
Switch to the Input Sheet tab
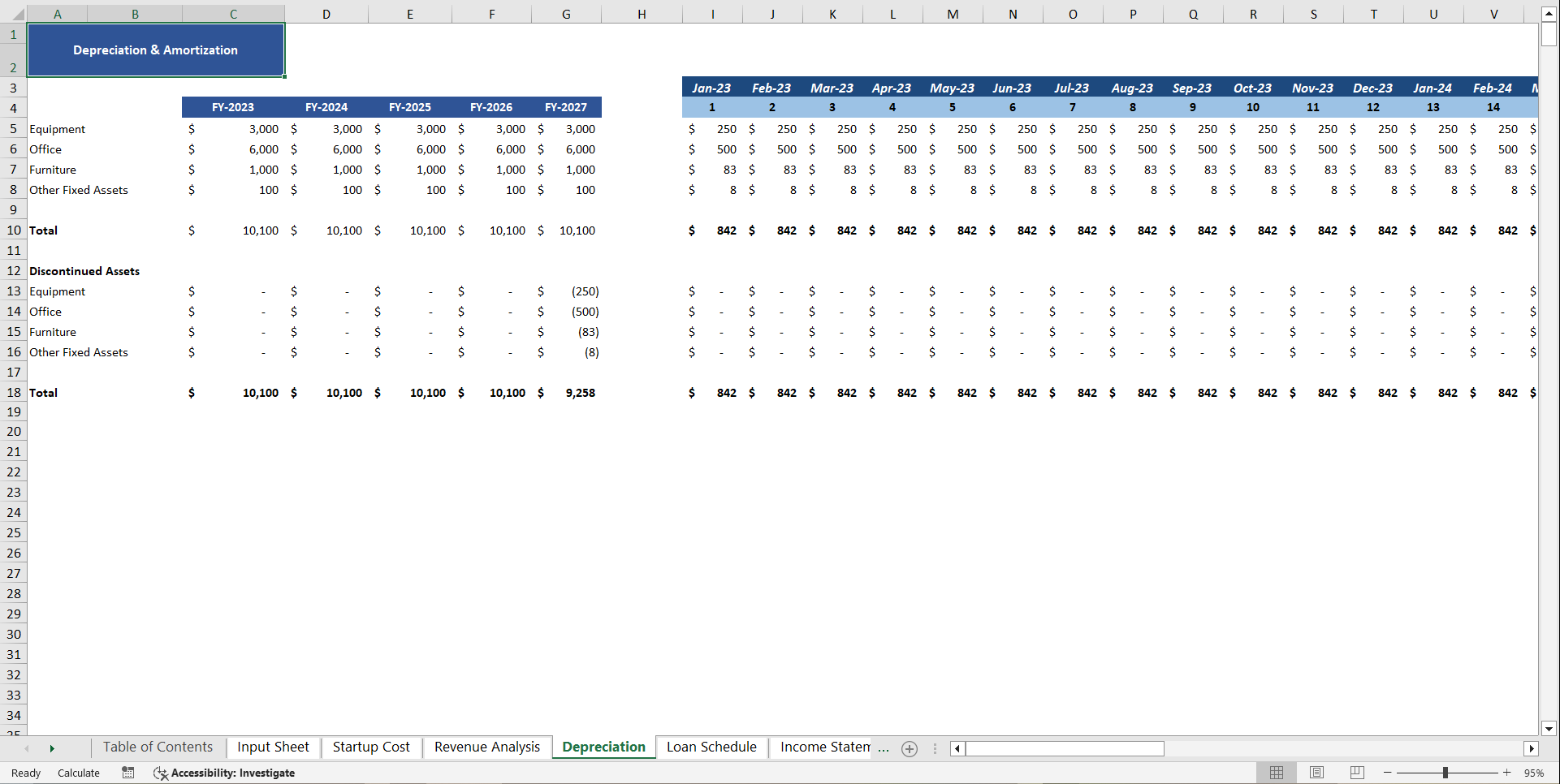click(x=273, y=747)
